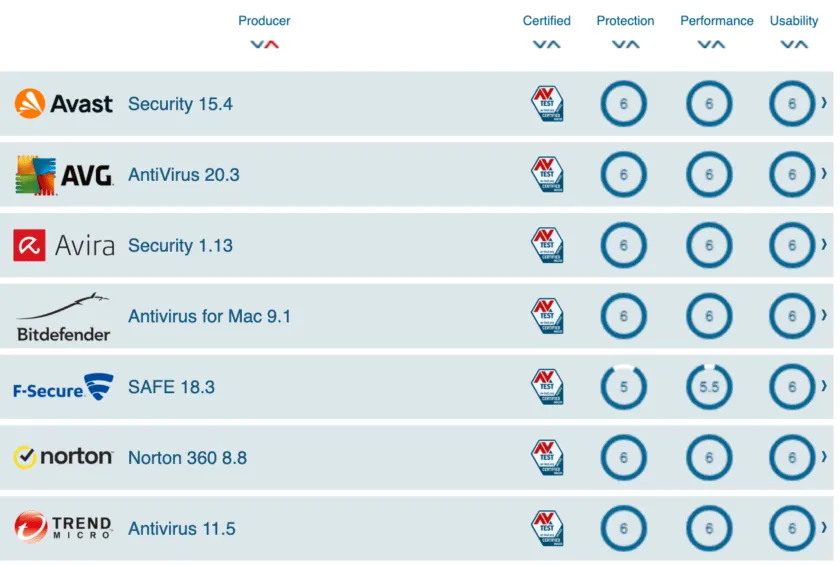This screenshot has height=565, width=840.
Task: Open the Norton 360 8.8 link
Action: pyautogui.click(x=187, y=458)
